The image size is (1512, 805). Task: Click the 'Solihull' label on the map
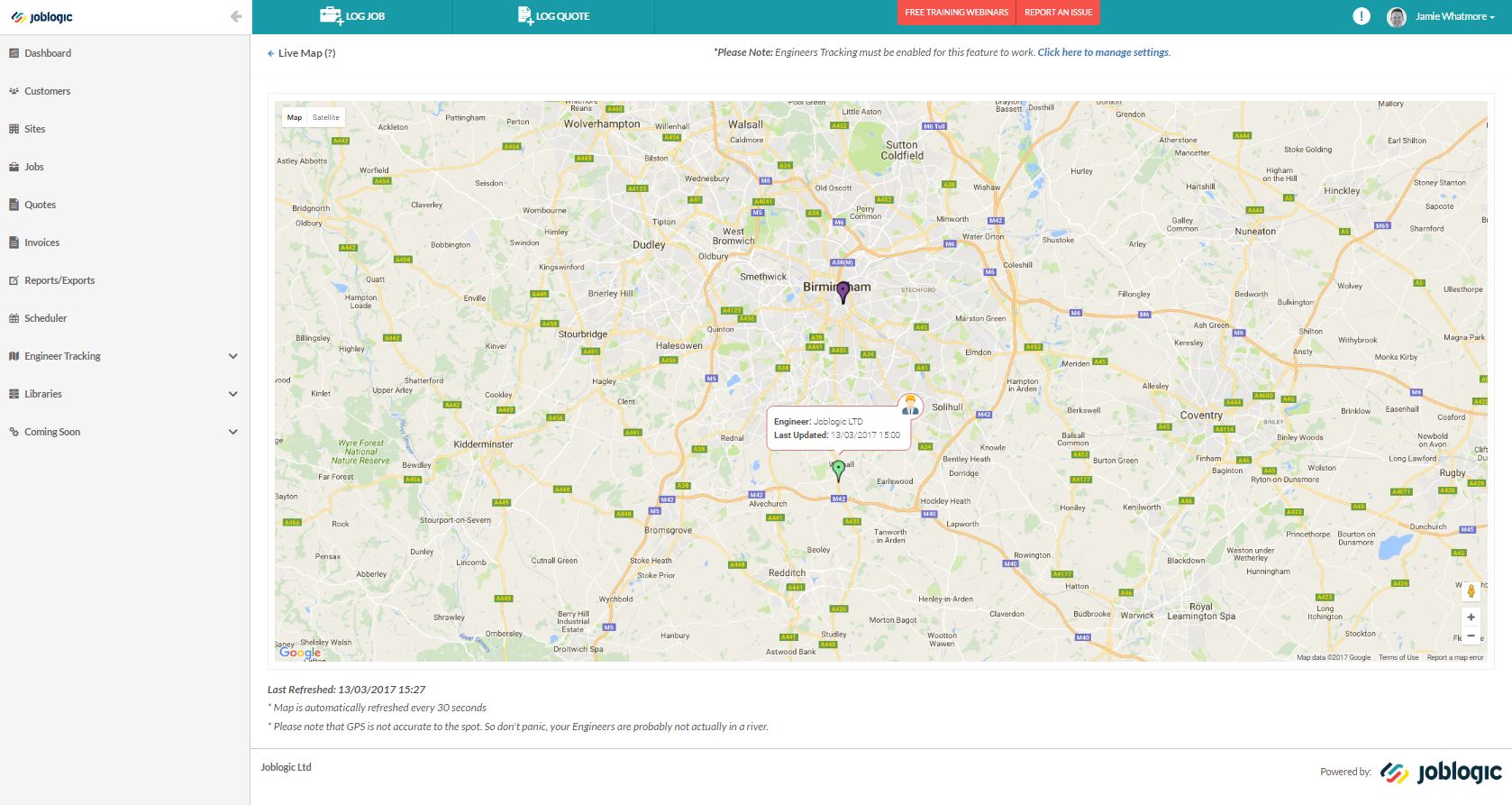click(x=947, y=407)
